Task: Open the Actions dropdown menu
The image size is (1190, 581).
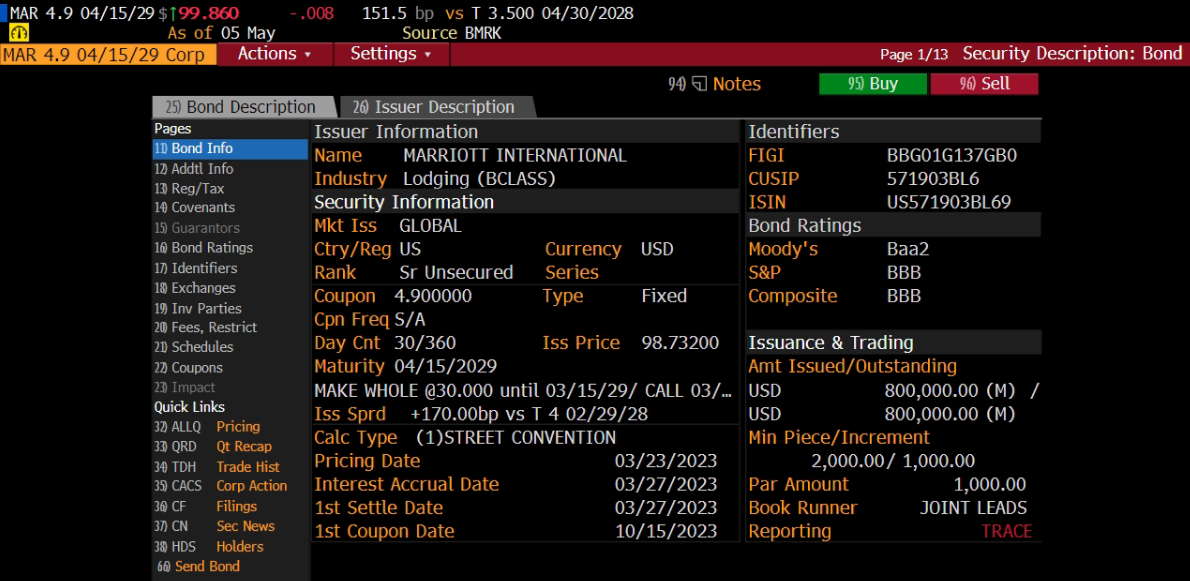Action: tap(274, 54)
